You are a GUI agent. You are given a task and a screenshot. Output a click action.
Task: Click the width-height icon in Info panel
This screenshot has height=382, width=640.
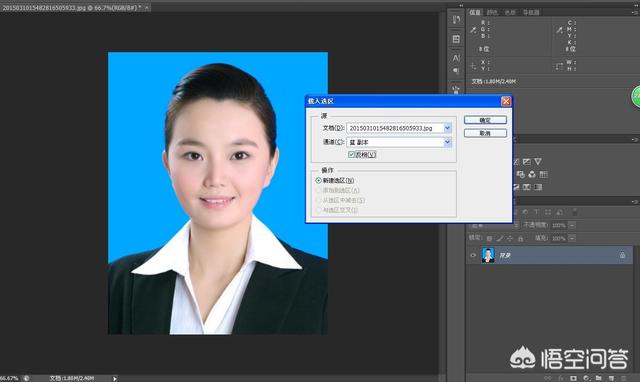click(x=559, y=66)
